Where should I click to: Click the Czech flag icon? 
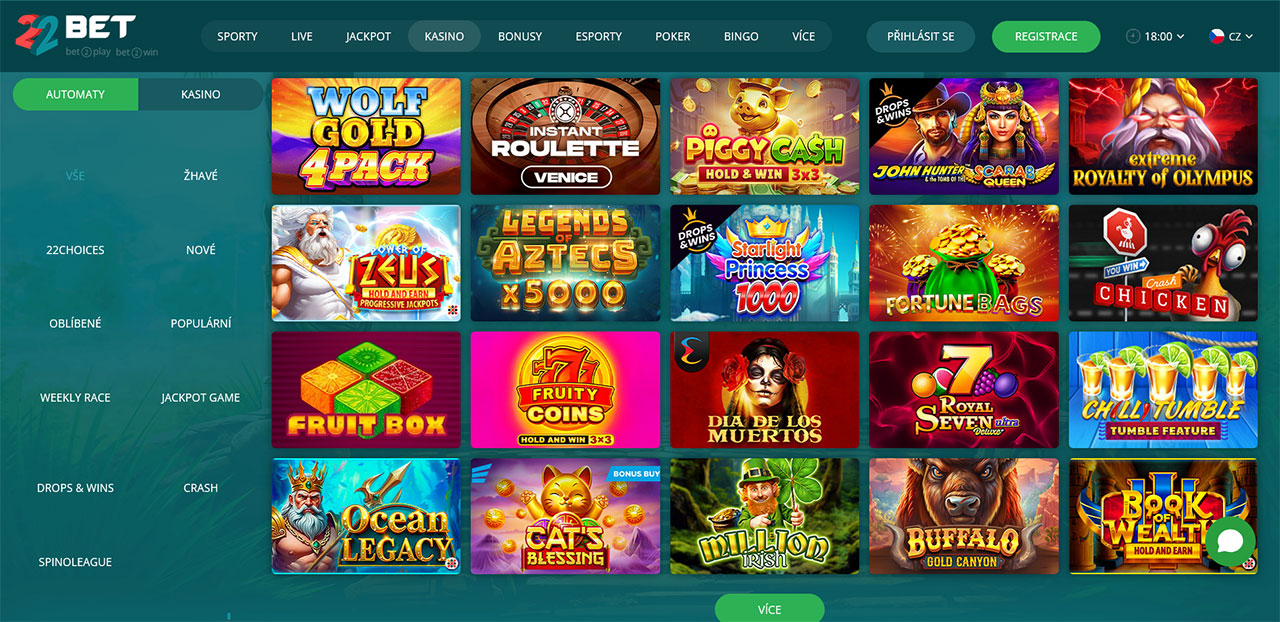pos(1217,36)
